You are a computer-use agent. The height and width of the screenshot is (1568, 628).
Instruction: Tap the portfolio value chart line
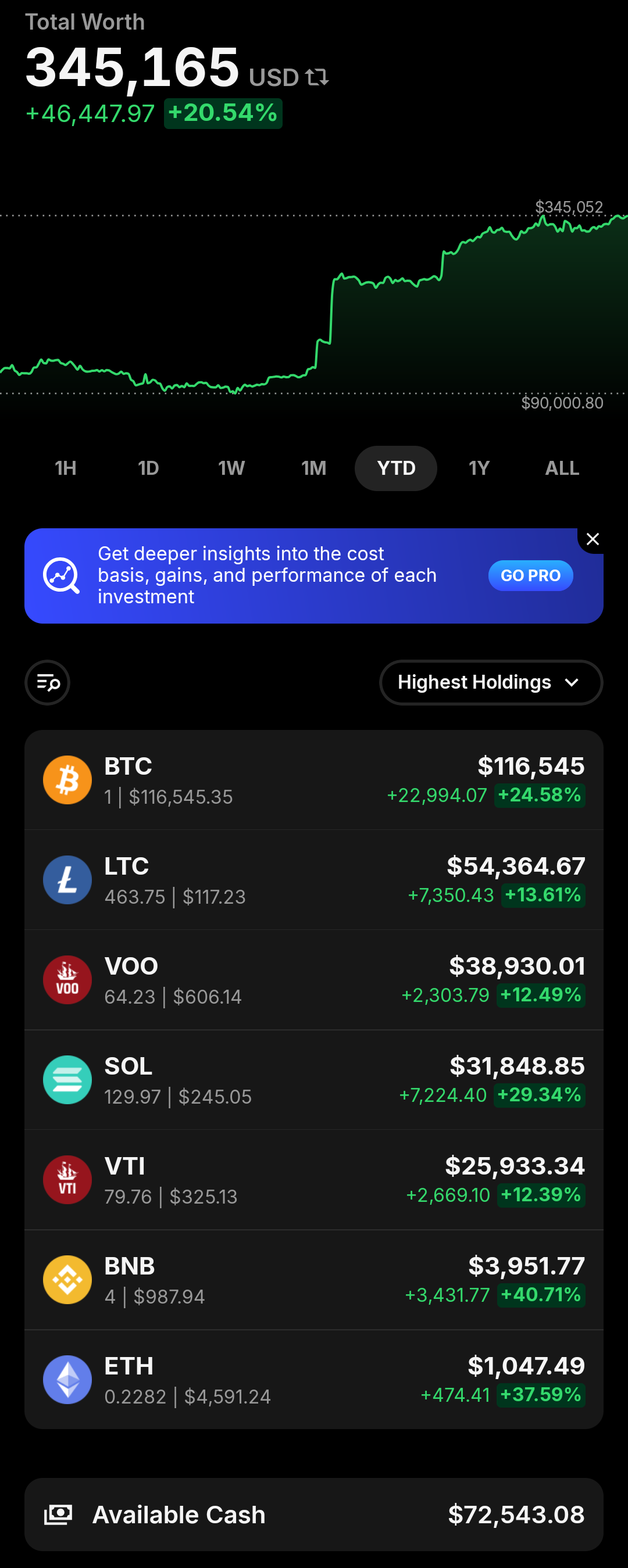pyautogui.click(x=313, y=305)
